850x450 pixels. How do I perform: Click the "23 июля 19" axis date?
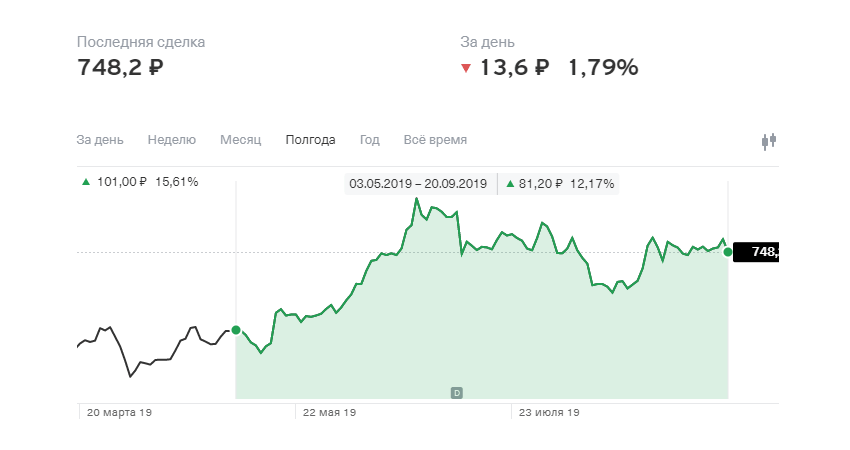tap(546, 412)
